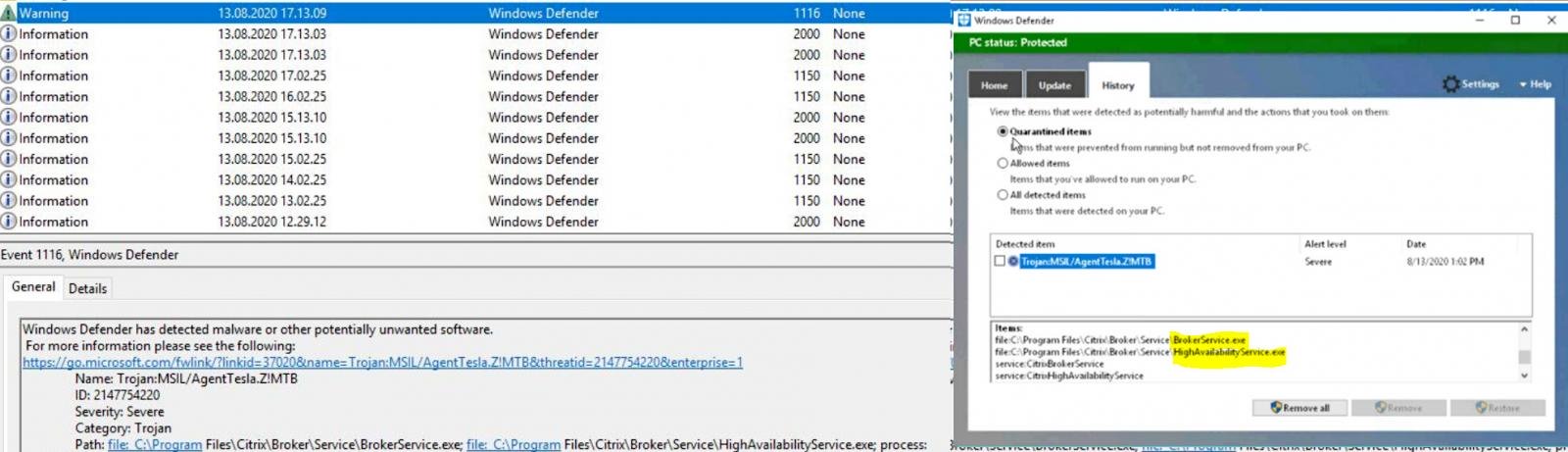Viewport: 1568px width, 452px height.
Task: Select the All detected items radio button
Action: [1003, 195]
